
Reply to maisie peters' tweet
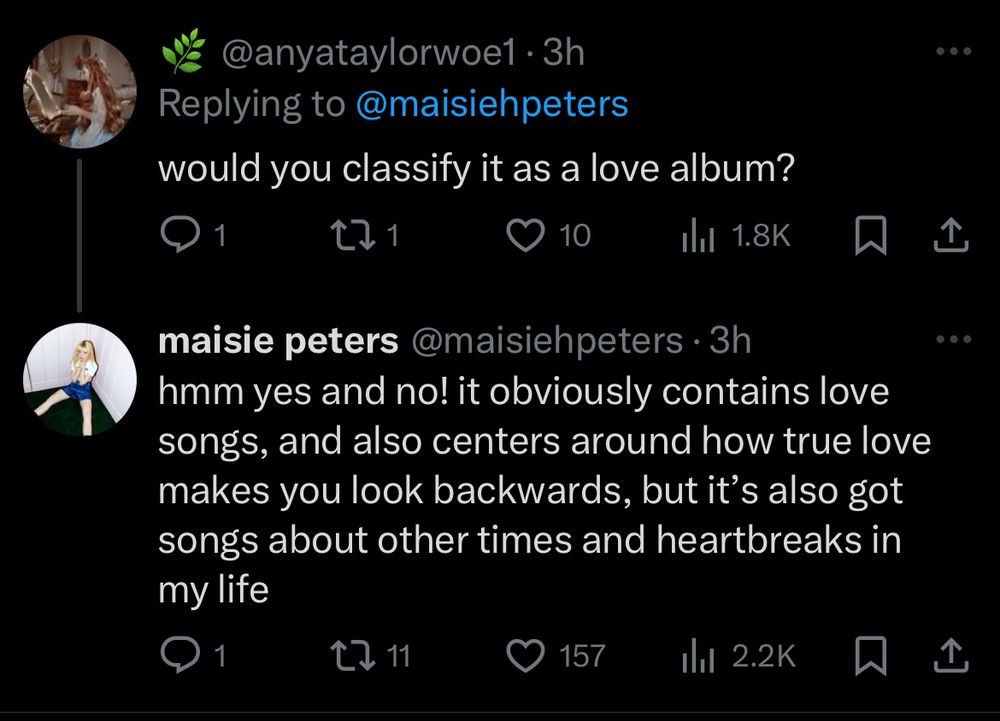tap(180, 655)
